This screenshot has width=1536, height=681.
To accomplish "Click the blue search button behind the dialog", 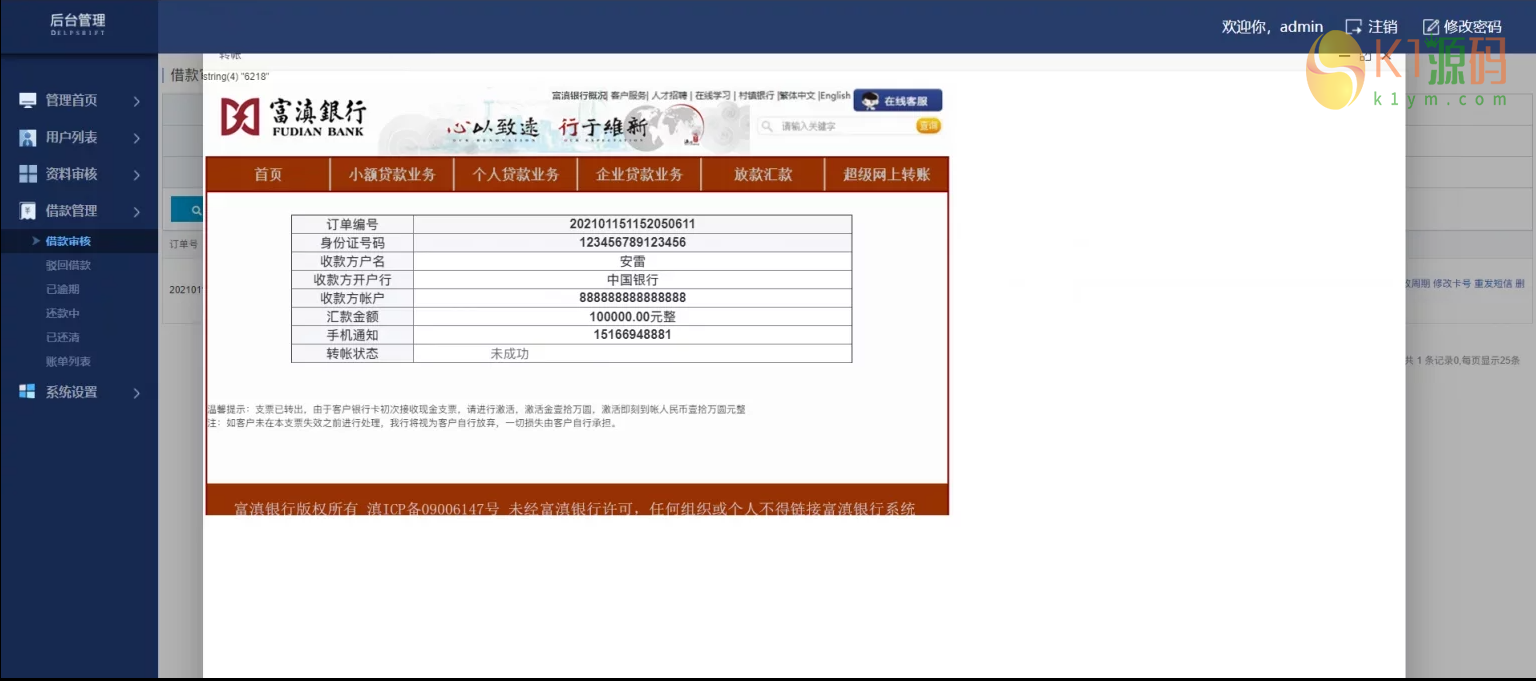I will point(186,209).
